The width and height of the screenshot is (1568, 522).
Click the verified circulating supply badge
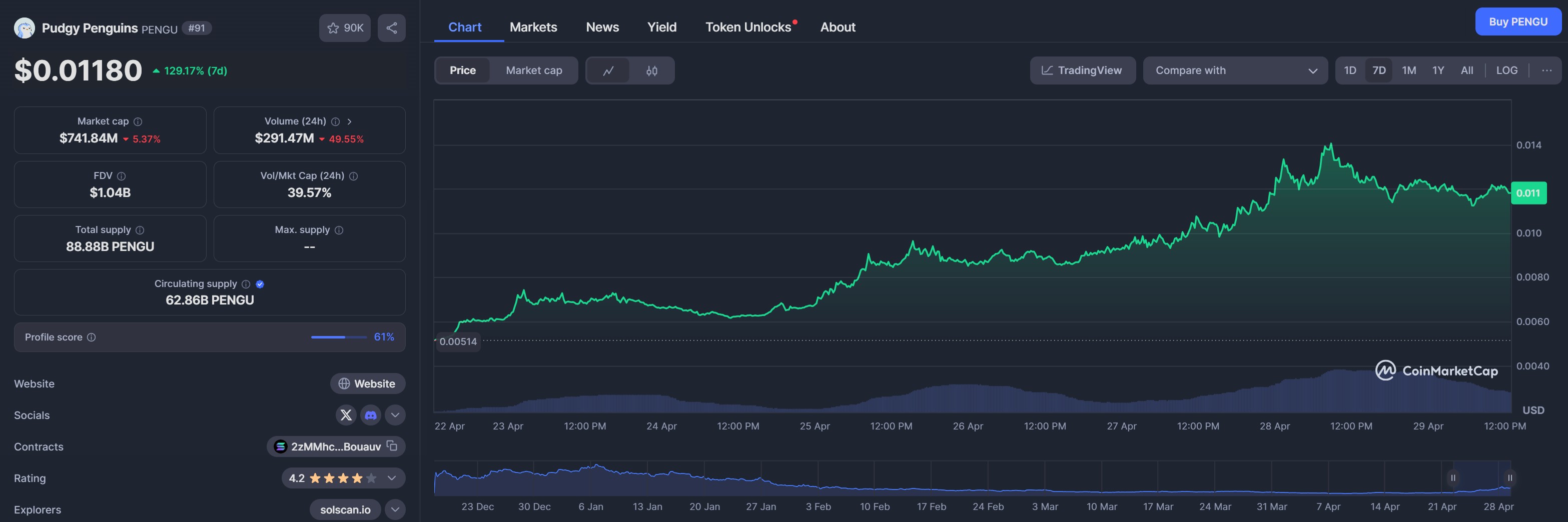click(x=260, y=284)
